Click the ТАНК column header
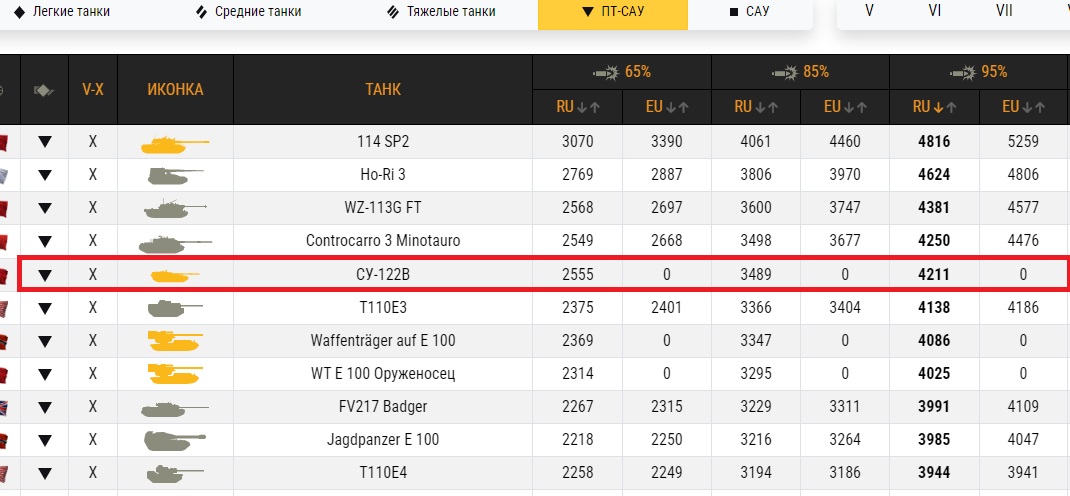The image size is (1070, 496). coord(383,90)
